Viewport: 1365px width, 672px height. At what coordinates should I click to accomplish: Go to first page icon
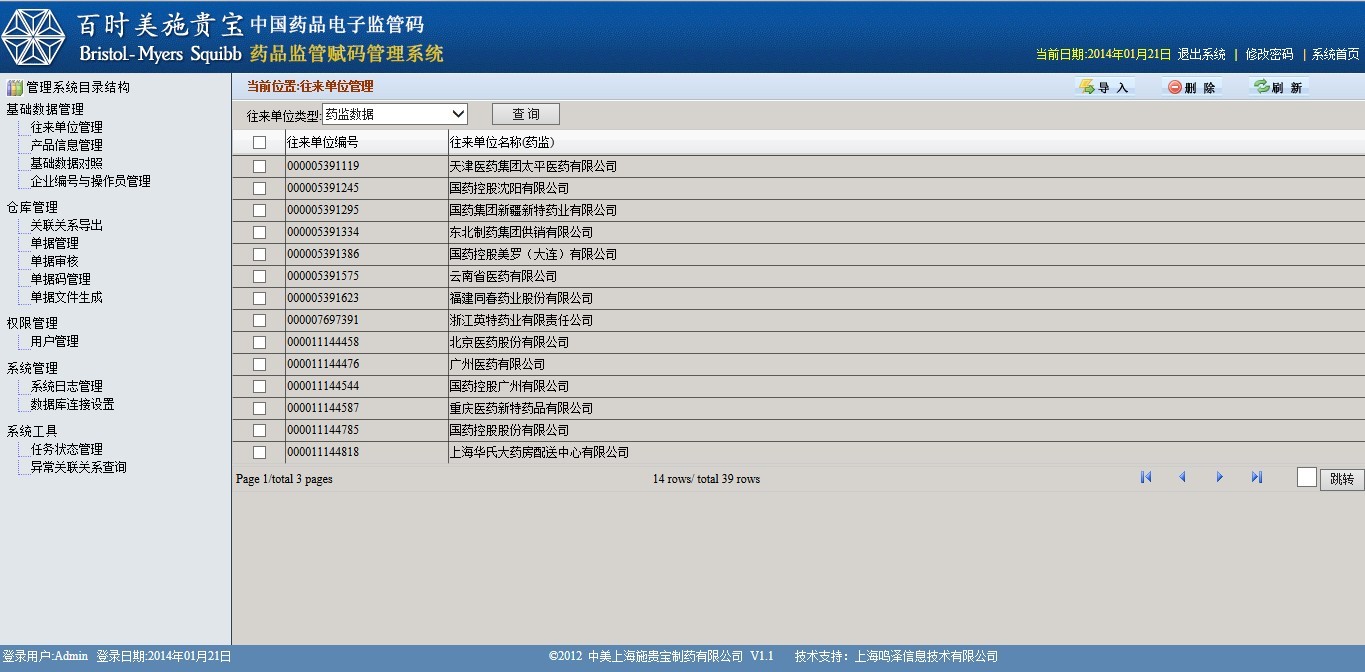[x=1146, y=477]
